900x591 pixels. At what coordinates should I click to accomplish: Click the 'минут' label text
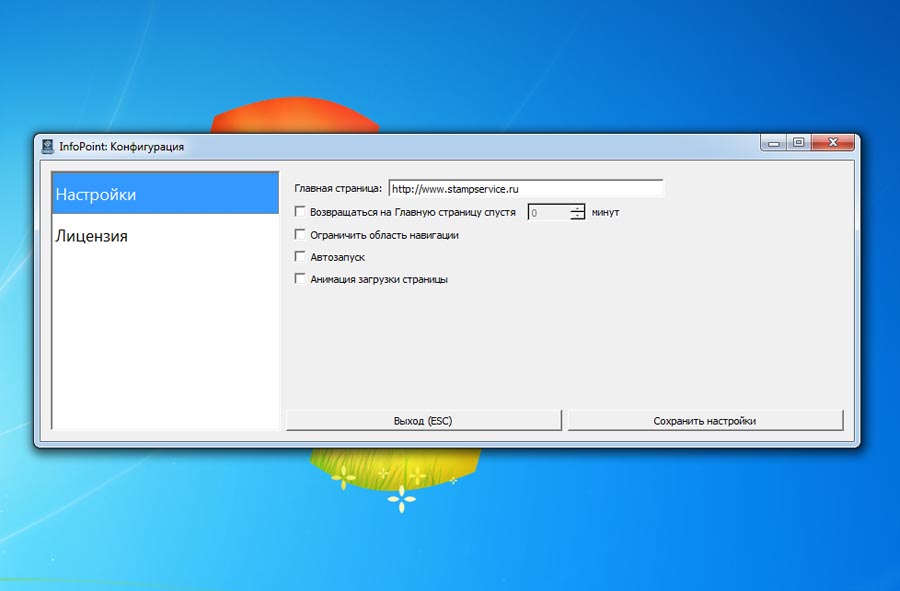(606, 212)
